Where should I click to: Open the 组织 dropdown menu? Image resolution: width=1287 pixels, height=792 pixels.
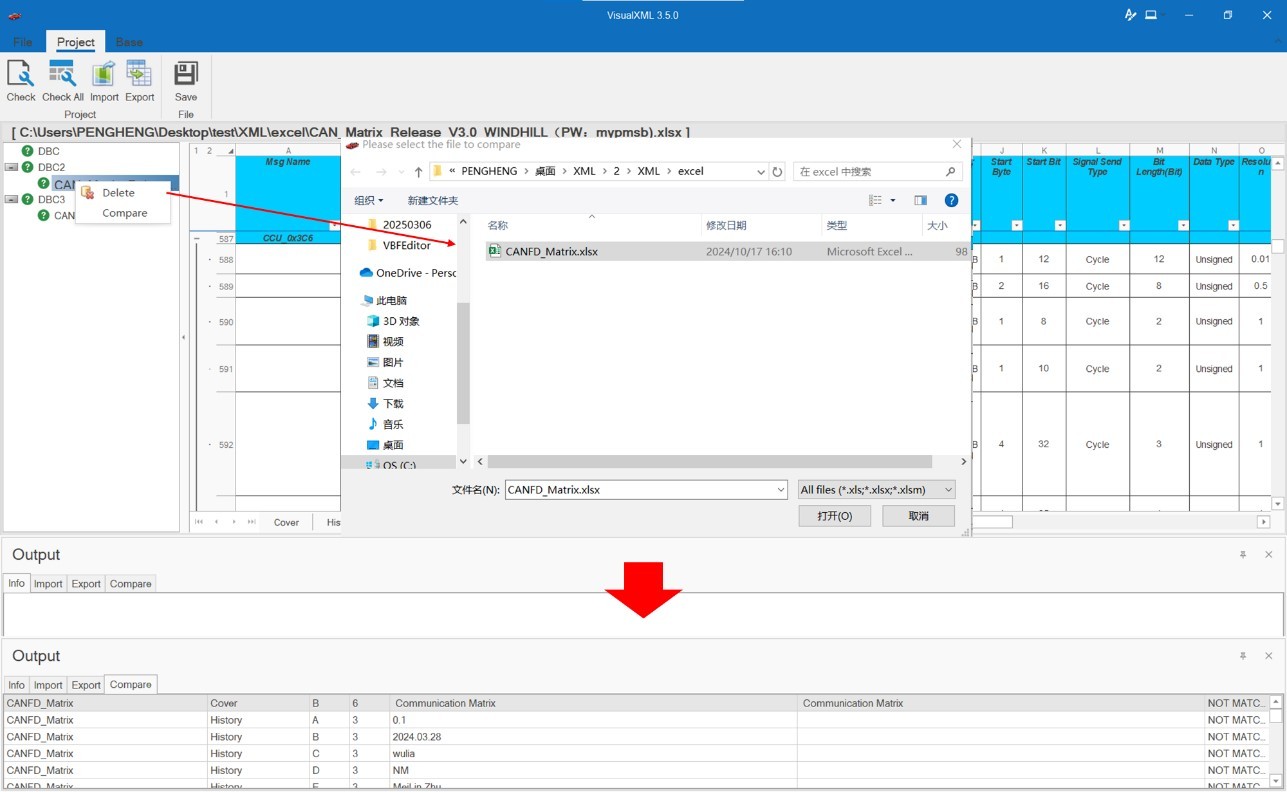pos(368,201)
